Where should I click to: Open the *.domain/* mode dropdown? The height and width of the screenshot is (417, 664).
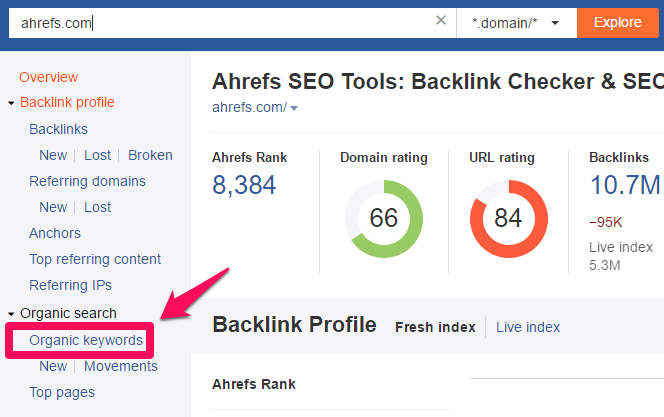[516, 23]
